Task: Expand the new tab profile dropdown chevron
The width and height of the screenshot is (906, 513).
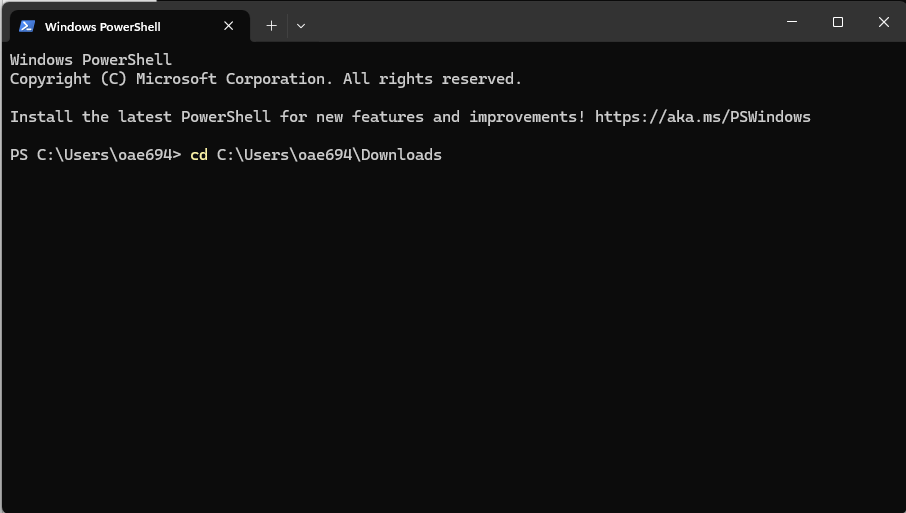Action: point(301,26)
